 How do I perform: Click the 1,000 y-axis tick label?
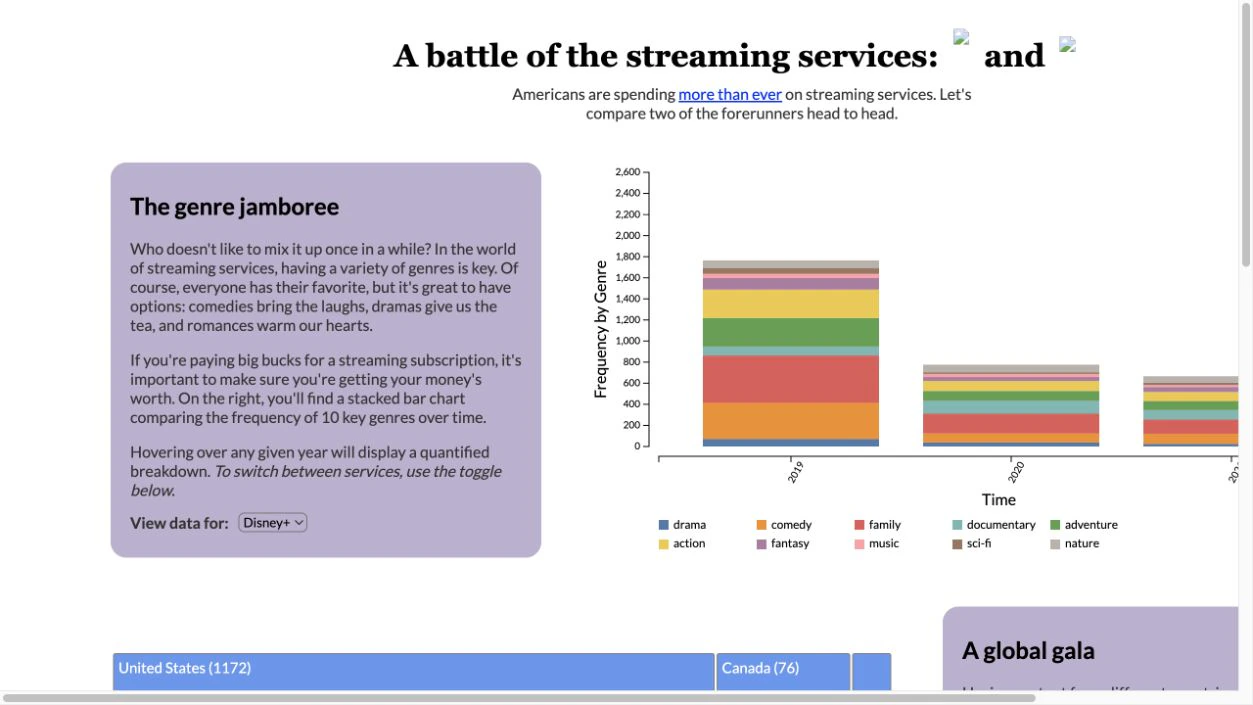pyautogui.click(x=627, y=341)
